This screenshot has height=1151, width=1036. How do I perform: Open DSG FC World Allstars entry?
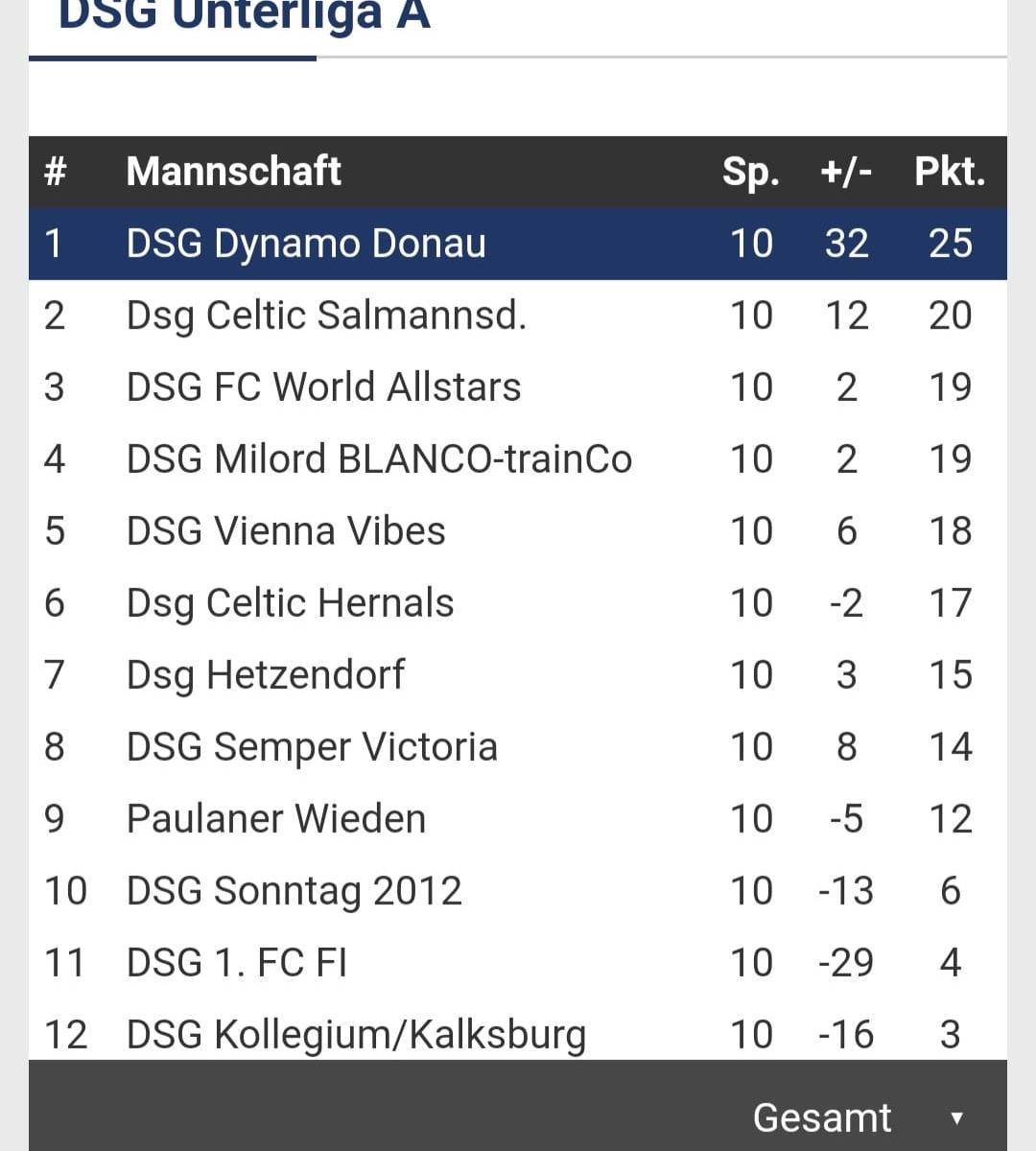point(323,388)
